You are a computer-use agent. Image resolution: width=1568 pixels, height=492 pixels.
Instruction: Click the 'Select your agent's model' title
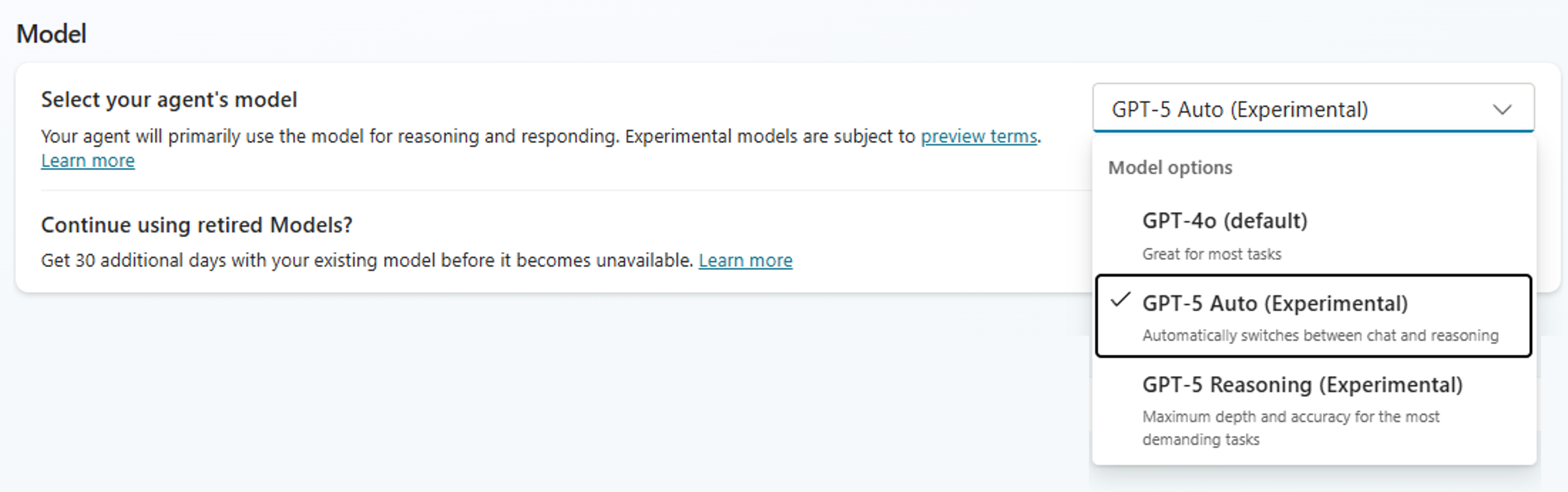coord(169,100)
